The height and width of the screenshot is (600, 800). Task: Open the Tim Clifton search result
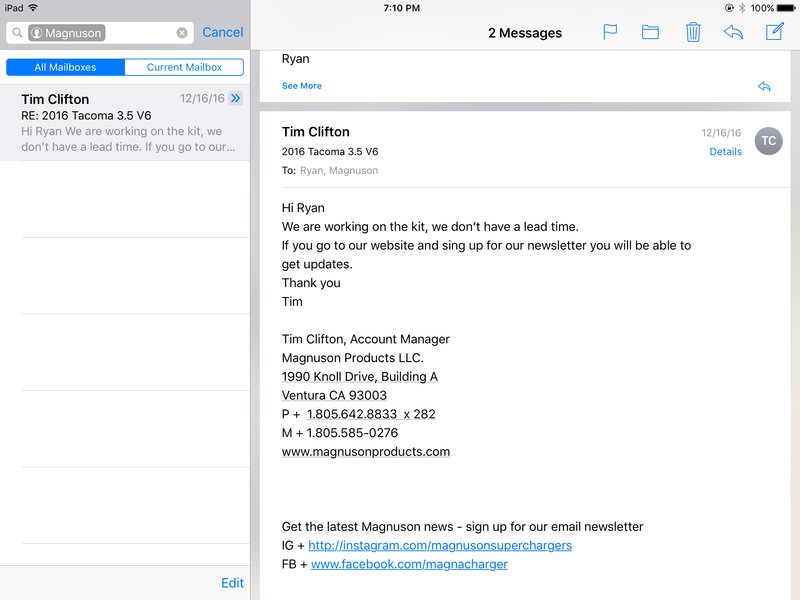[x=125, y=123]
